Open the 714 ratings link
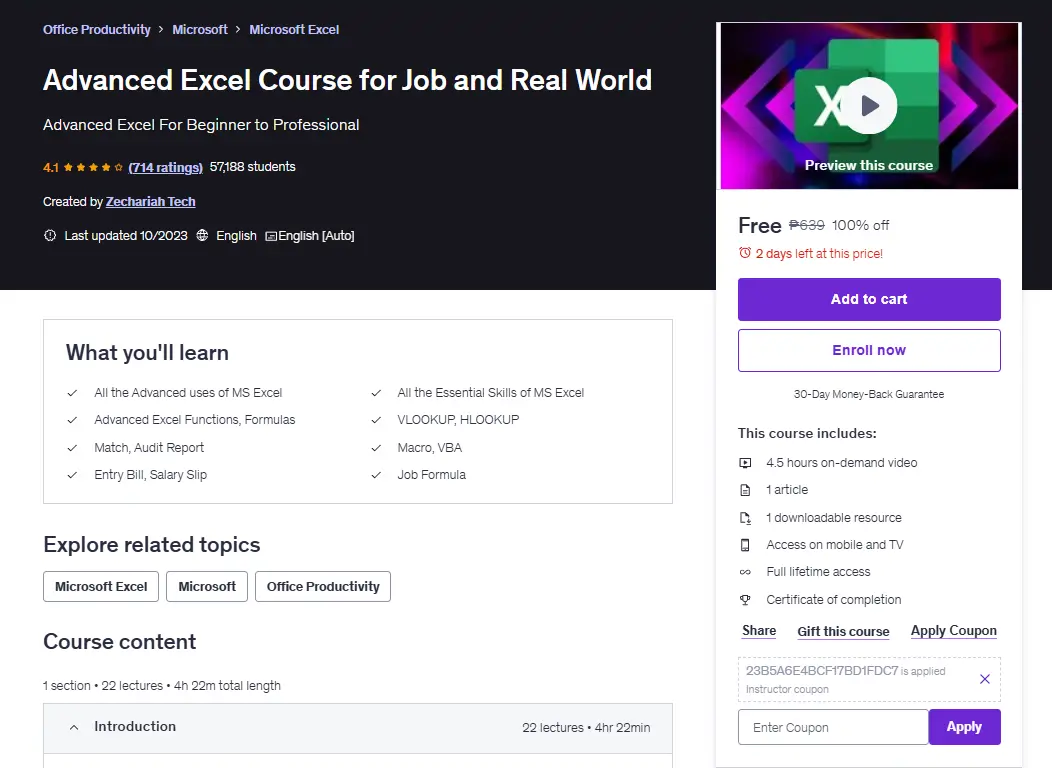1052x768 pixels. 166,167
